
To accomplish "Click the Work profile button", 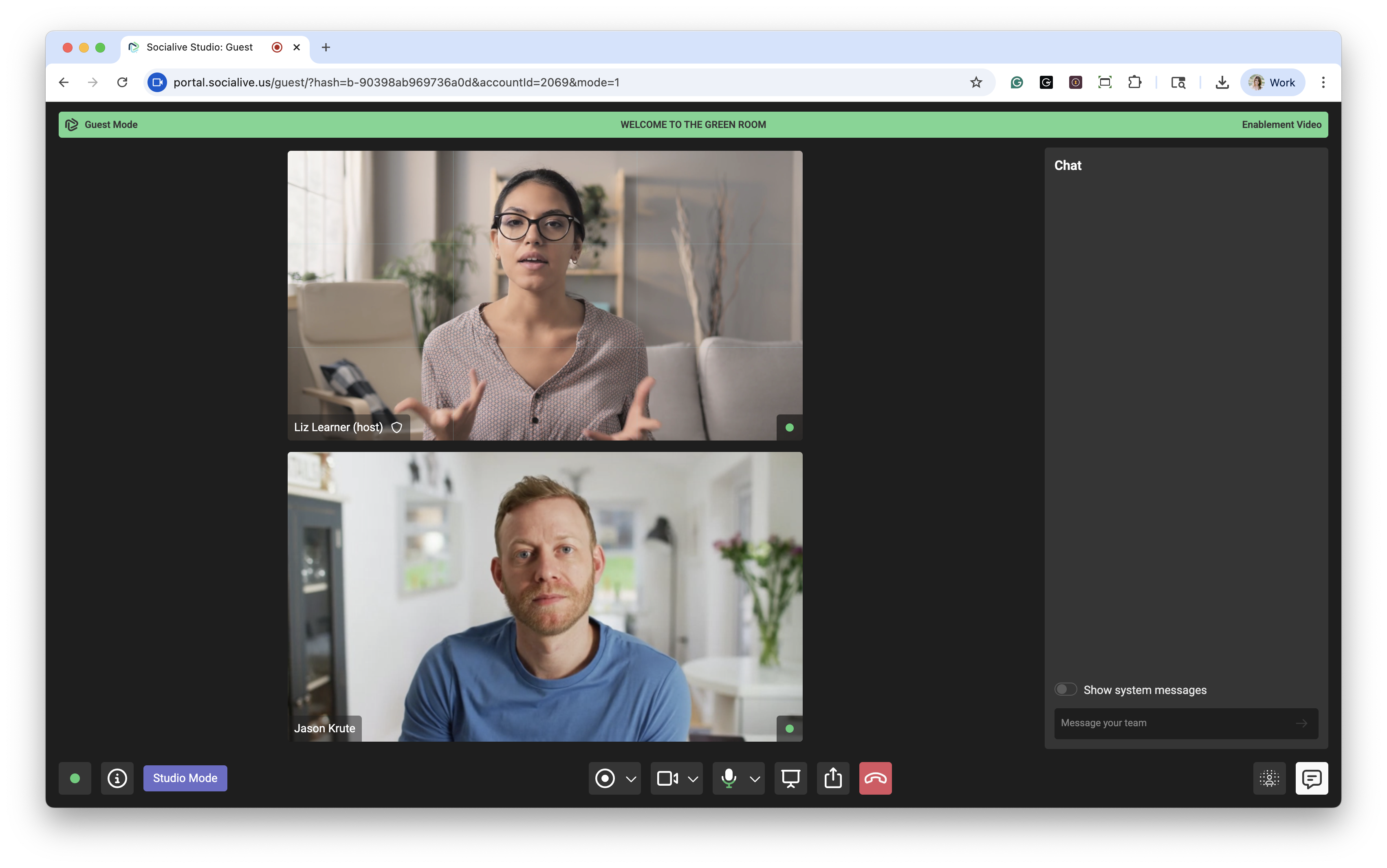I will tap(1272, 82).
